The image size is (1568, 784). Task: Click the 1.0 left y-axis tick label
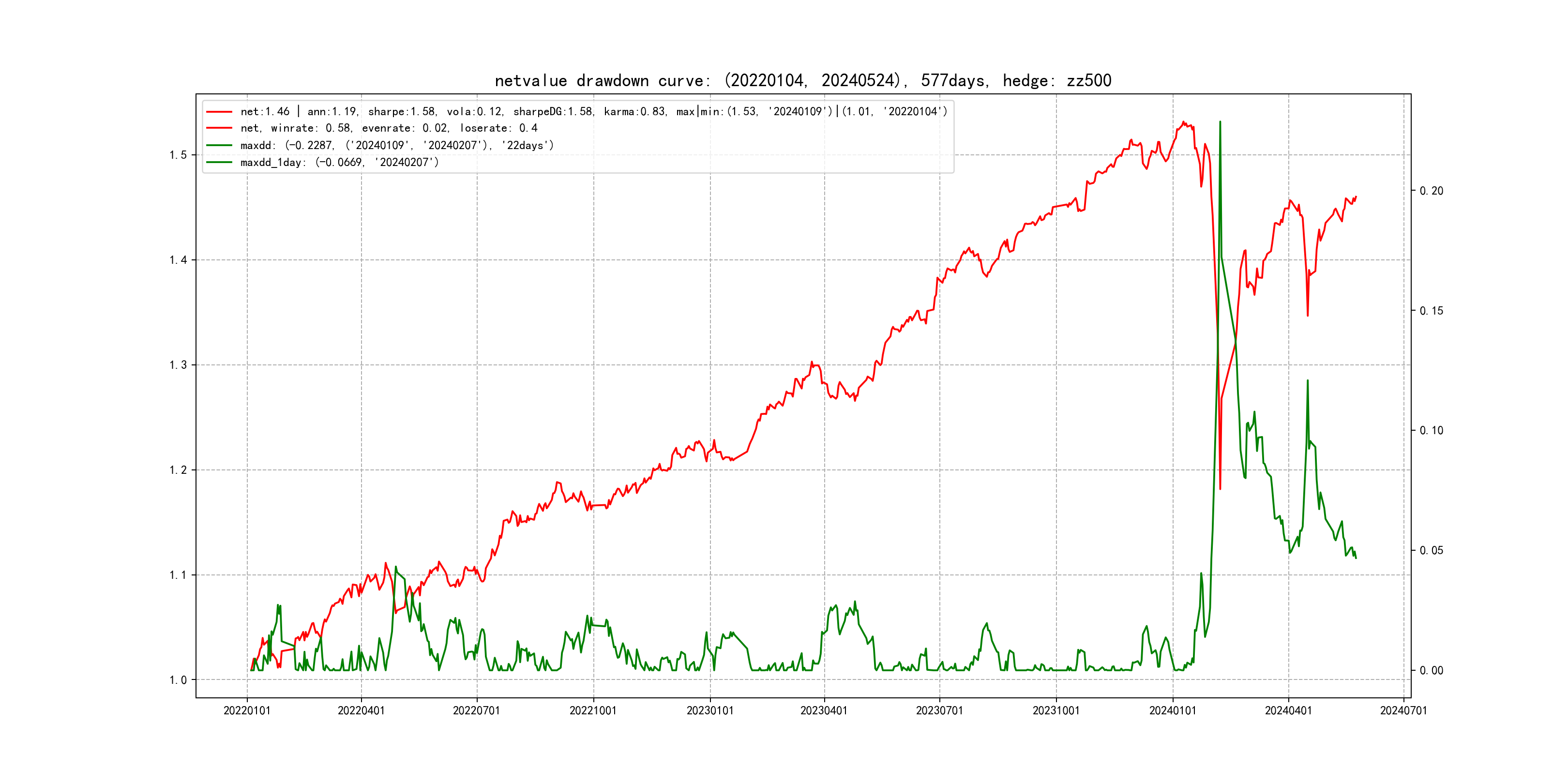[x=178, y=680]
